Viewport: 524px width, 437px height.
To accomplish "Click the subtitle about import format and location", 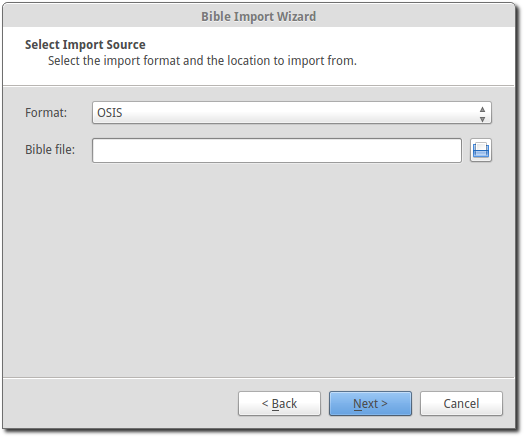I will [x=202, y=61].
